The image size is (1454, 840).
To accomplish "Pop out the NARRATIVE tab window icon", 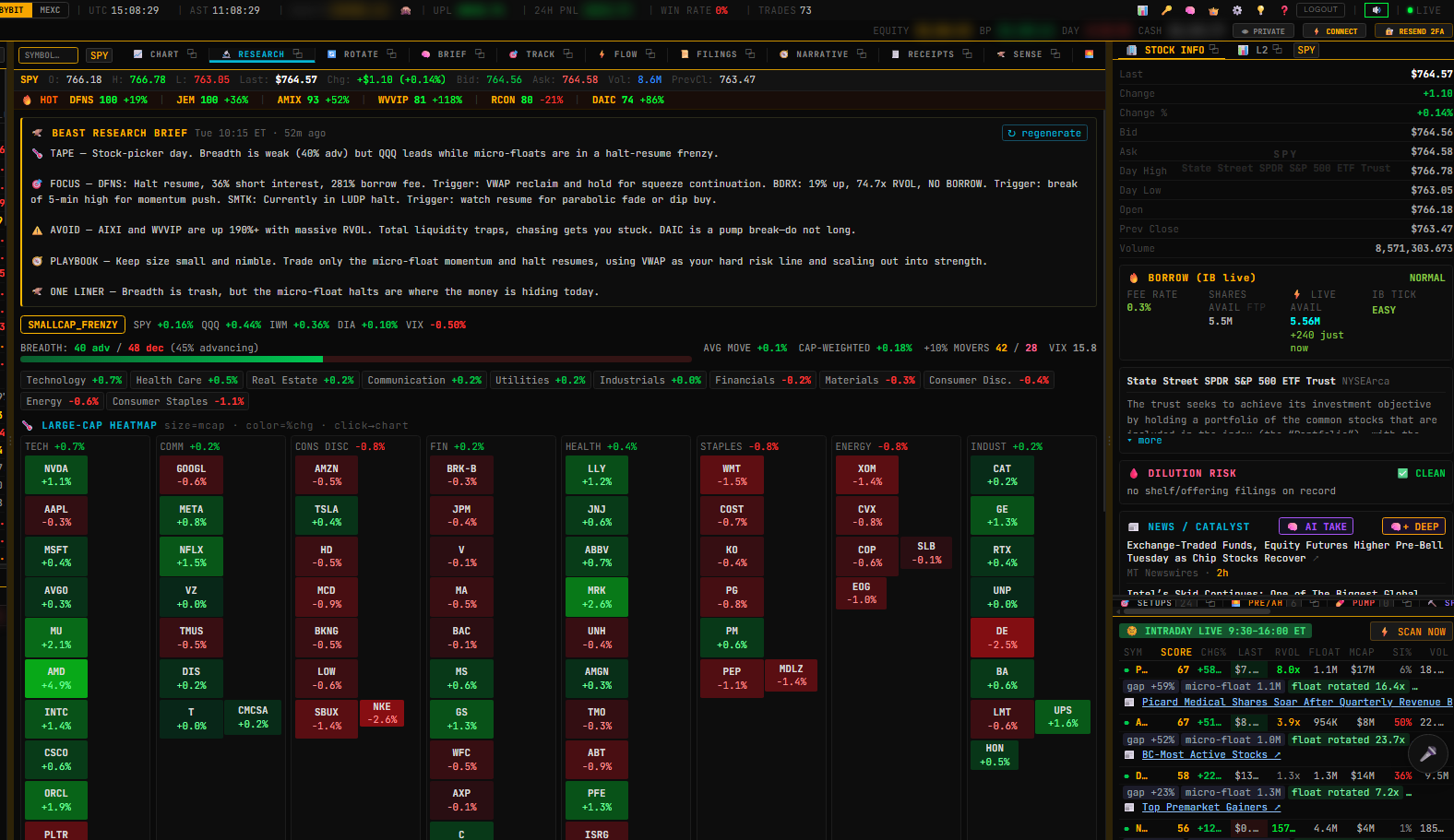I will [861, 53].
